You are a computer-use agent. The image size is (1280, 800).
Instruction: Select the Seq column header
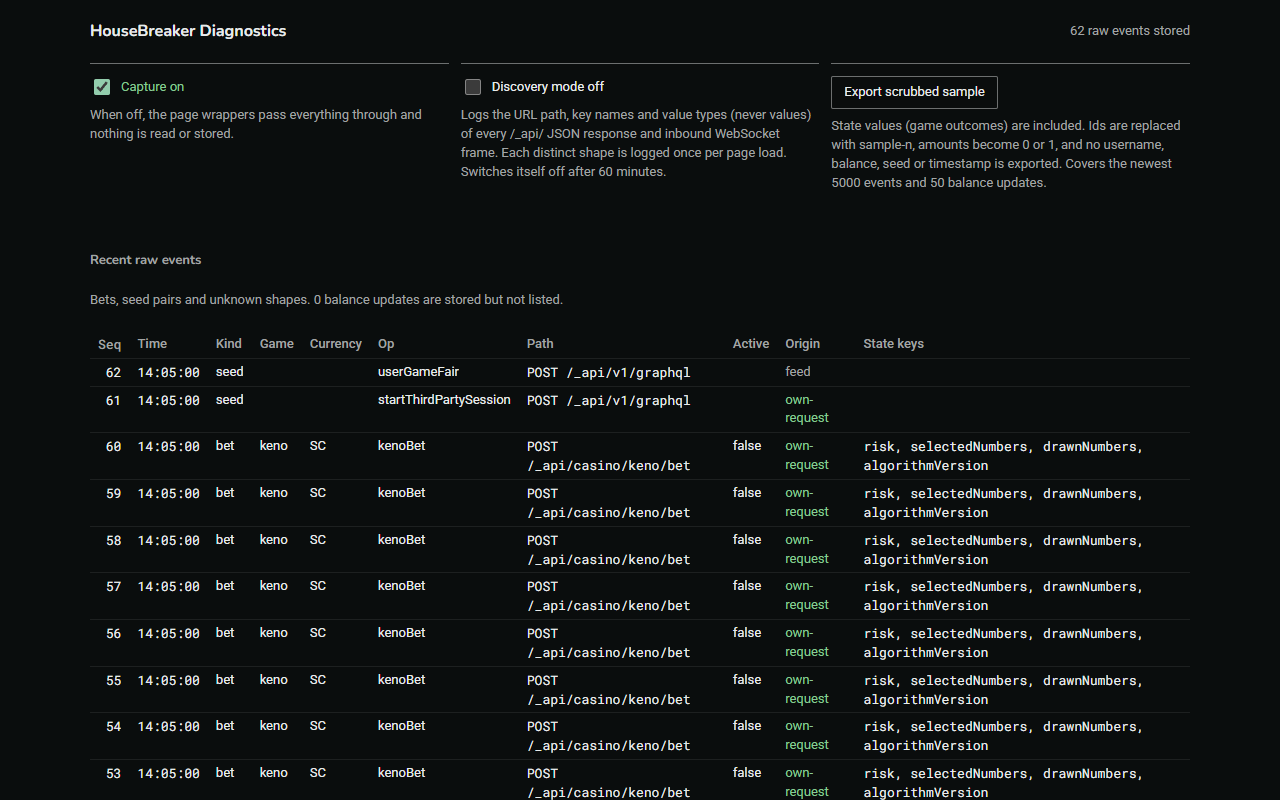pos(110,344)
